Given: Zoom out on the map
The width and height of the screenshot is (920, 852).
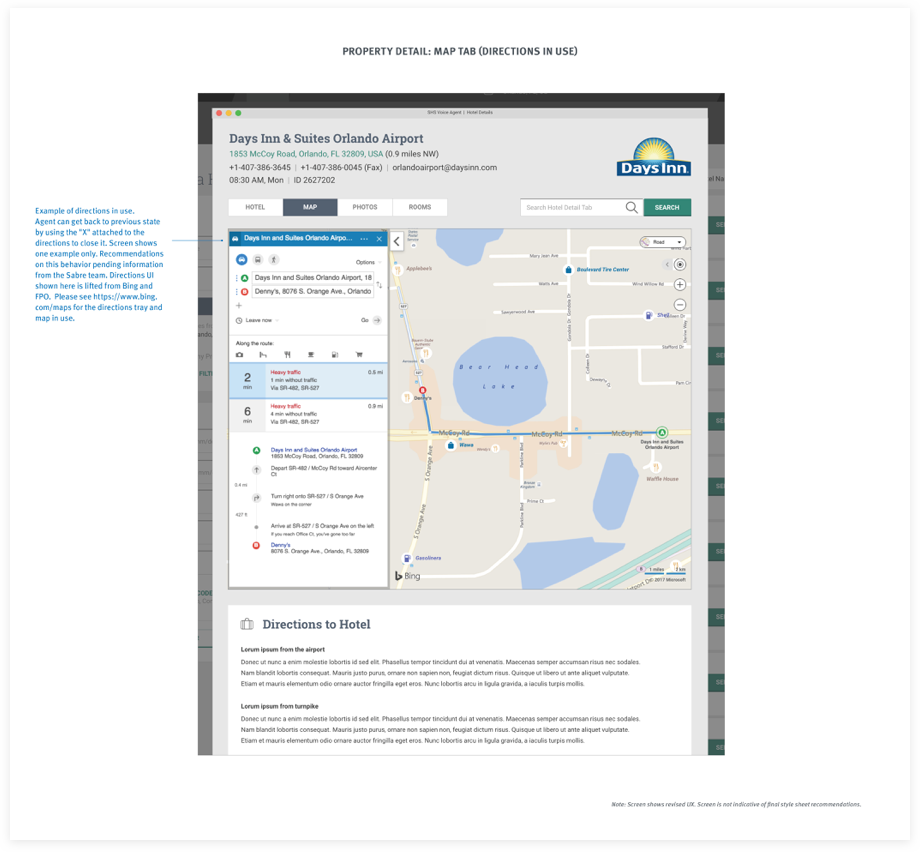Looking at the screenshot, I should click(x=680, y=305).
